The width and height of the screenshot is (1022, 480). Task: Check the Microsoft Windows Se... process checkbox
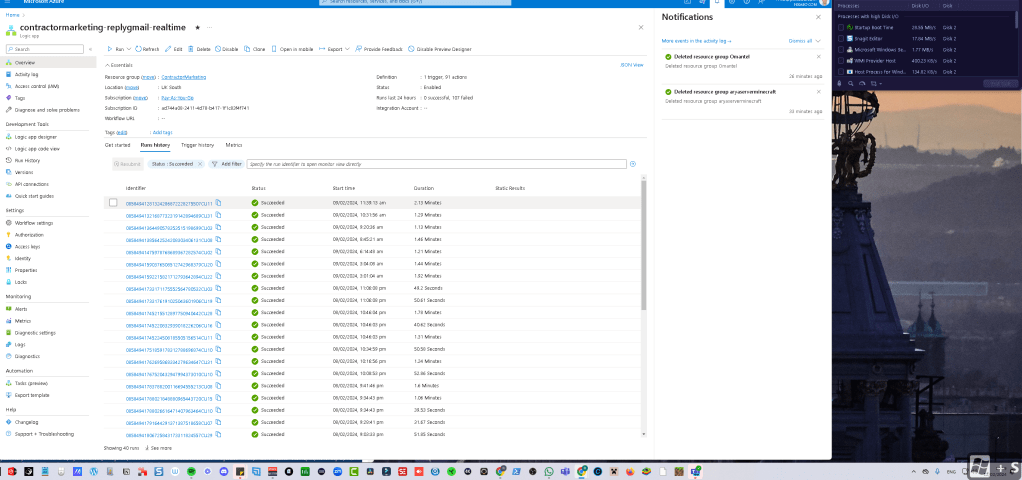tap(841, 50)
